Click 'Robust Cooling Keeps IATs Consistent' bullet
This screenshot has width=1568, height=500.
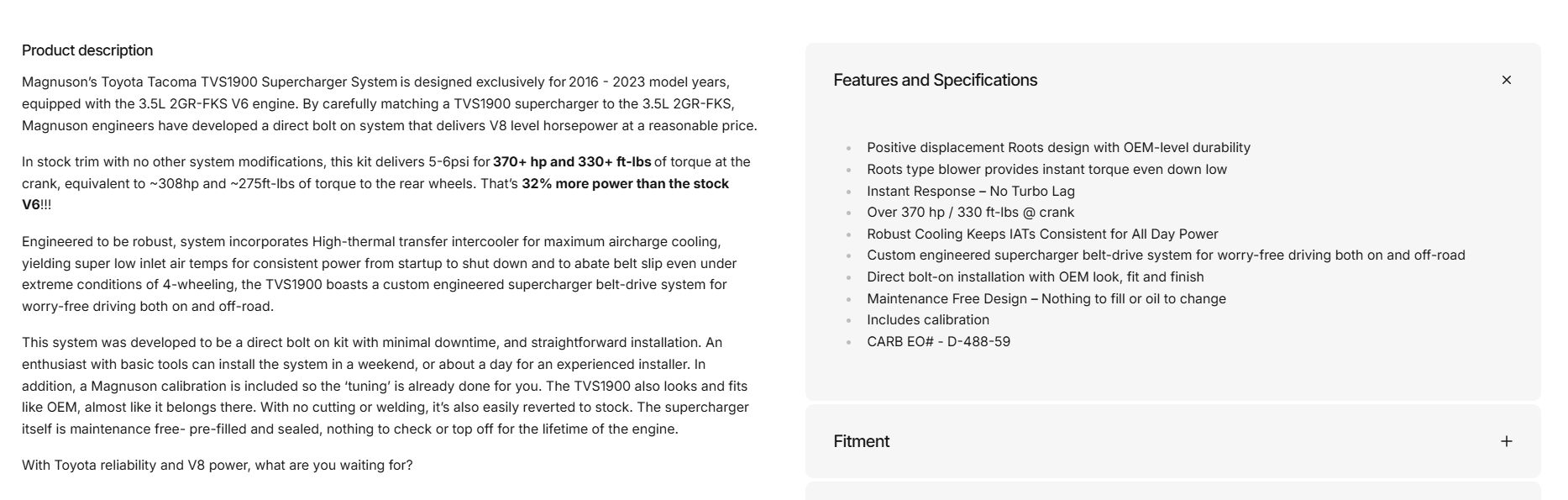click(x=1041, y=234)
